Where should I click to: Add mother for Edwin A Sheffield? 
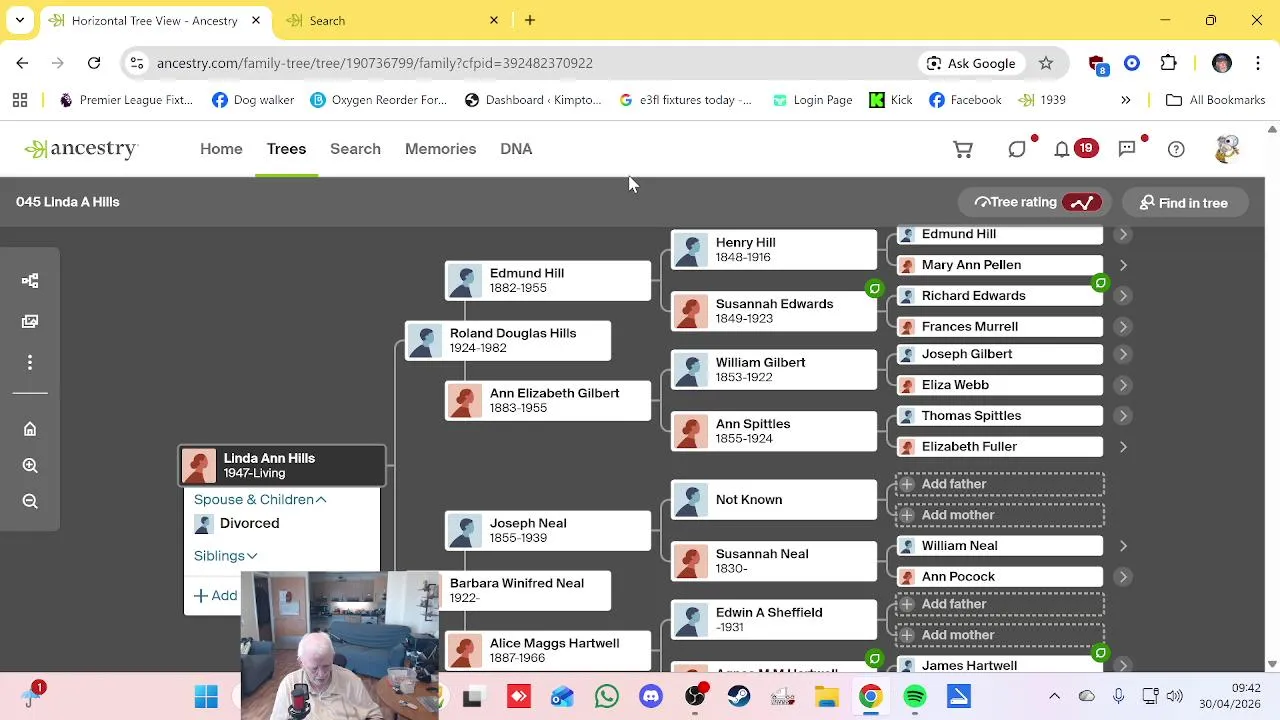(1000, 635)
